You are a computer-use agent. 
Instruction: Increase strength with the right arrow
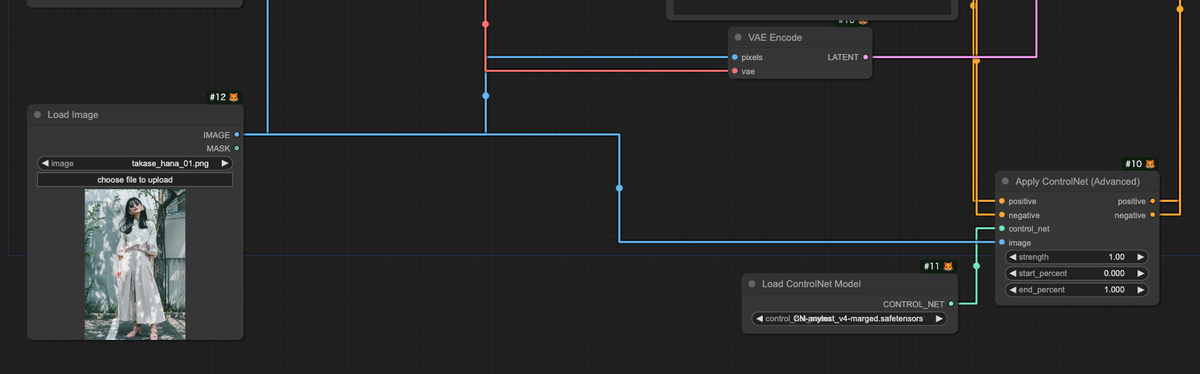(1141, 257)
